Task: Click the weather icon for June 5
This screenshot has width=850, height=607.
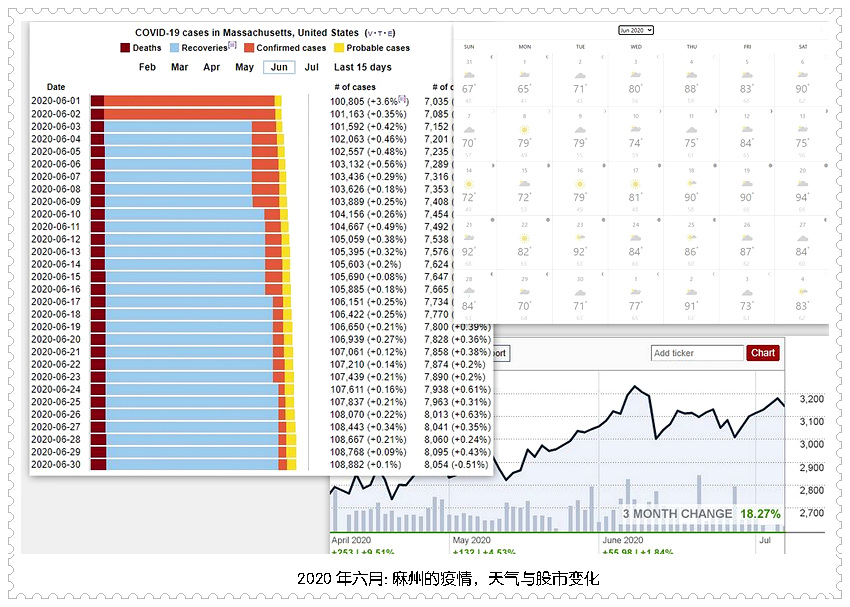Action: tap(747, 75)
